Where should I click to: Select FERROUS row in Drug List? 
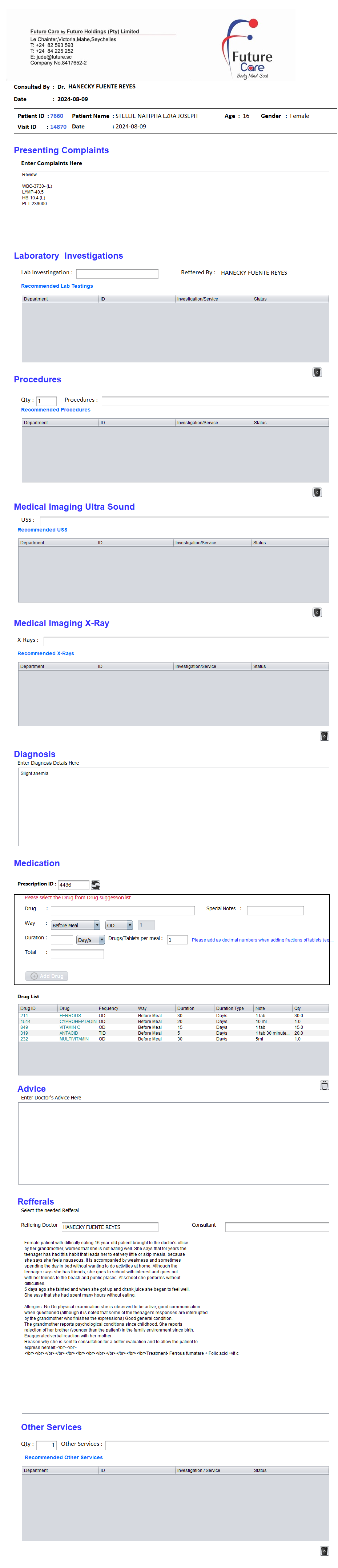70,1015
